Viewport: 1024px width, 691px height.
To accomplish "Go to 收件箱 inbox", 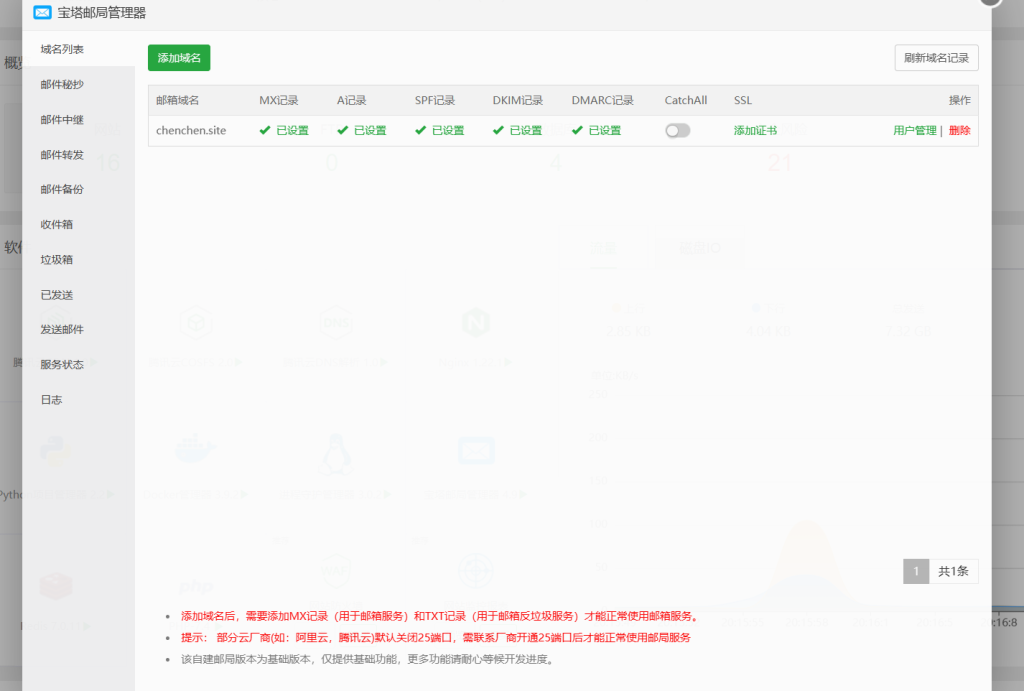I will [56, 225].
